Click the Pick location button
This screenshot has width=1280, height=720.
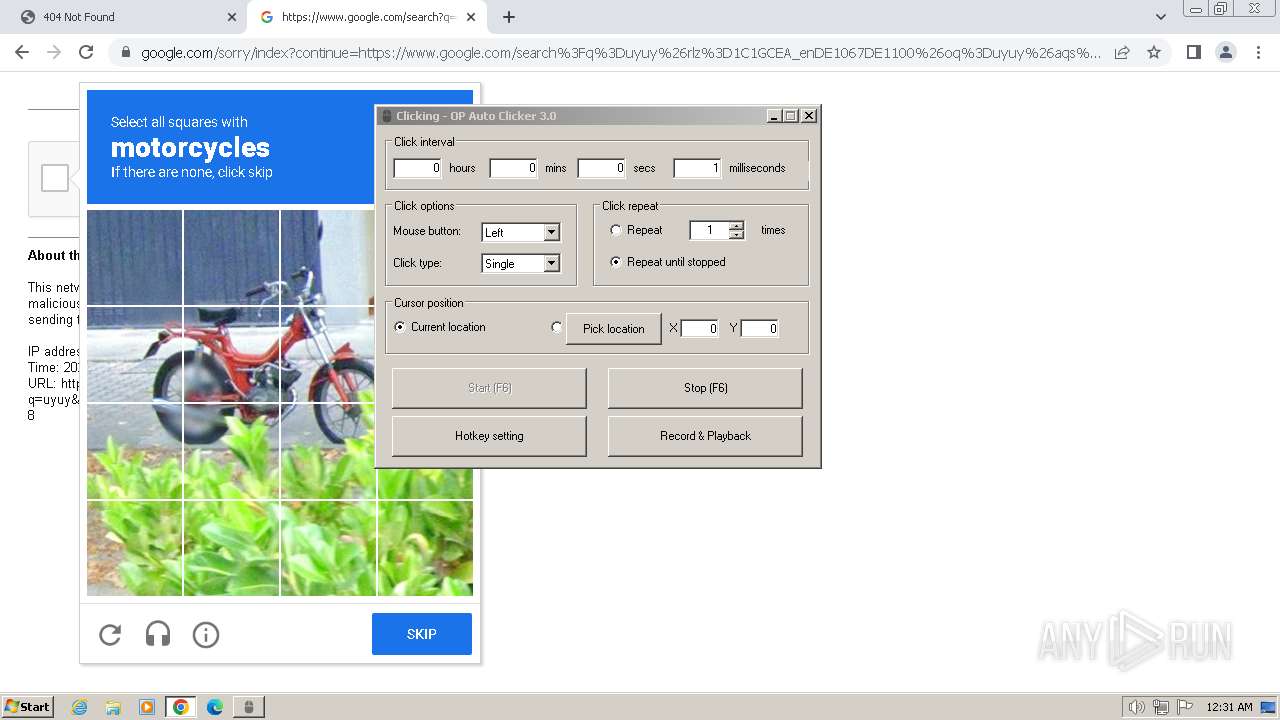(614, 329)
